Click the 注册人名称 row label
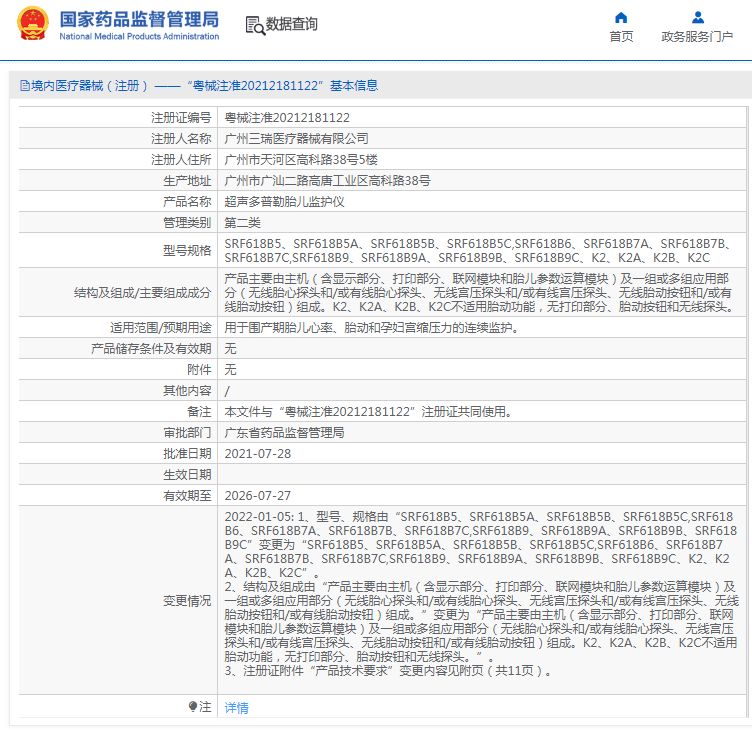752x737 pixels. pos(181,139)
